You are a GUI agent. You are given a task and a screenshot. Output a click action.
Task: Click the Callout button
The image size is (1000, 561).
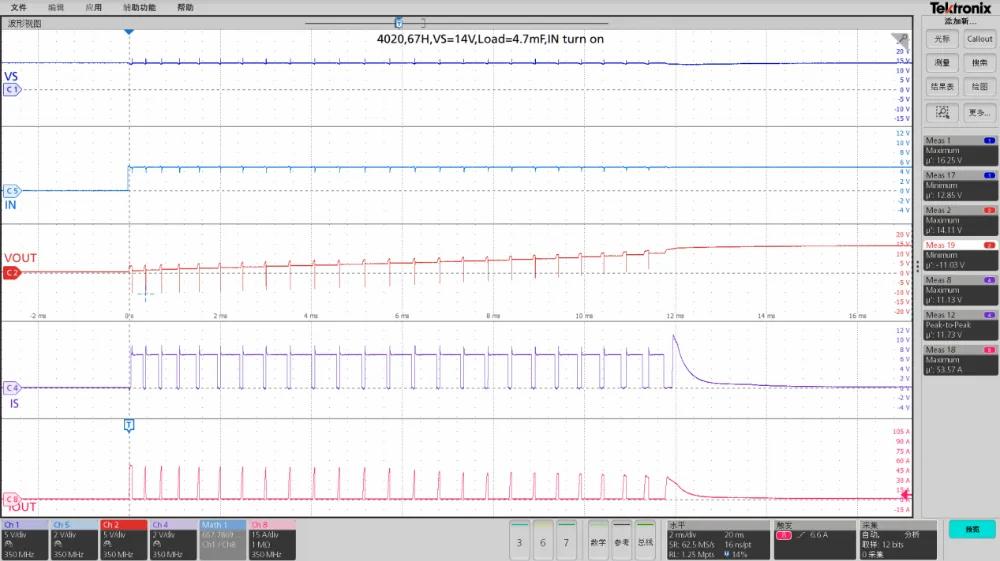click(979, 39)
